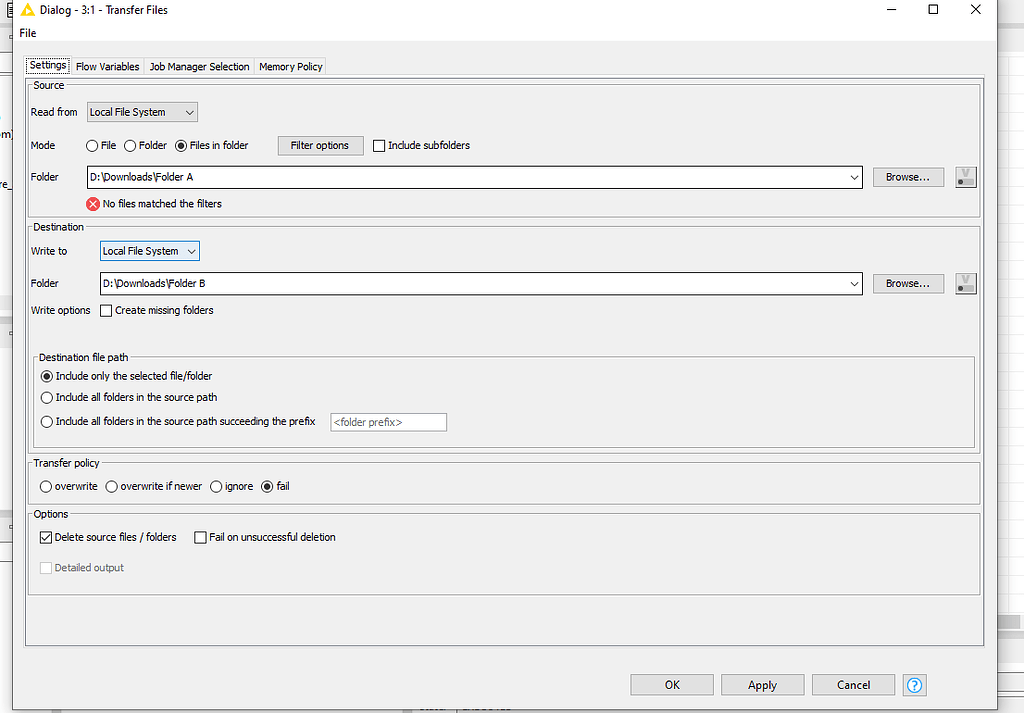Open the Memory Policy tab

(x=290, y=66)
